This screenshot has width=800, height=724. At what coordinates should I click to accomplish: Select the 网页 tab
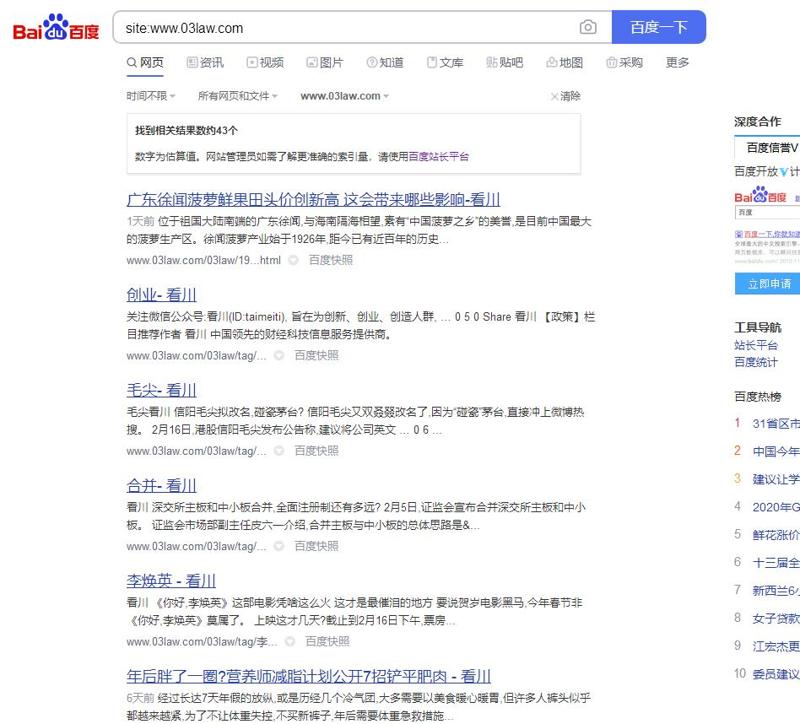click(x=145, y=63)
